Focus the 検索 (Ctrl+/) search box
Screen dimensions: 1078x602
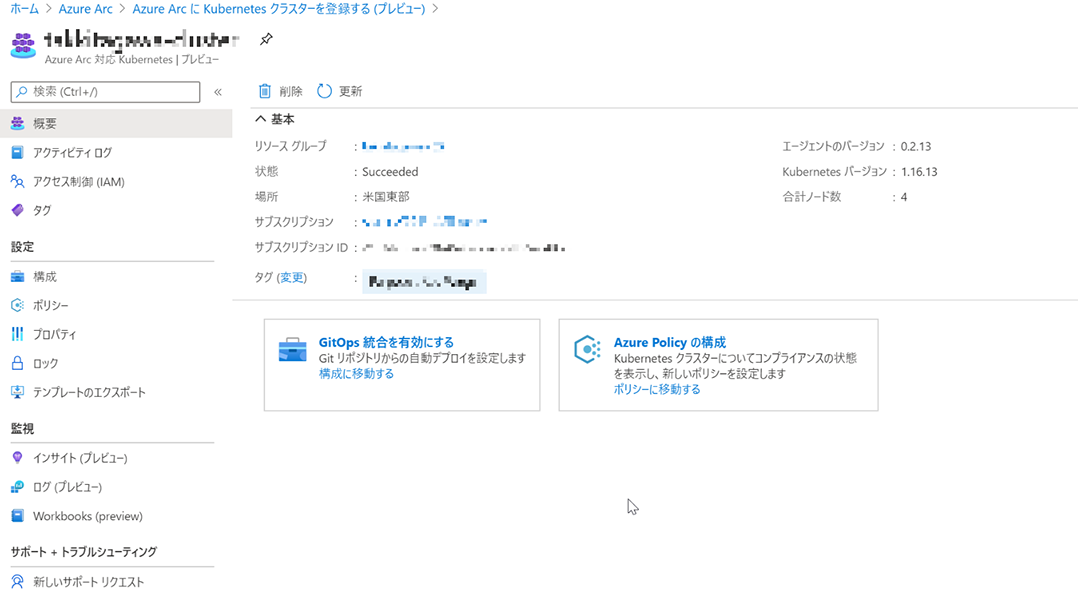(105, 91)
